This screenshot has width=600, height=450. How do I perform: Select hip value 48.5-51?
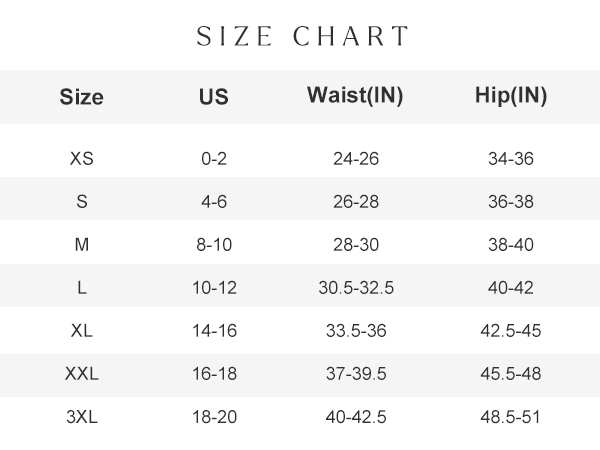(x=510, y=417)
